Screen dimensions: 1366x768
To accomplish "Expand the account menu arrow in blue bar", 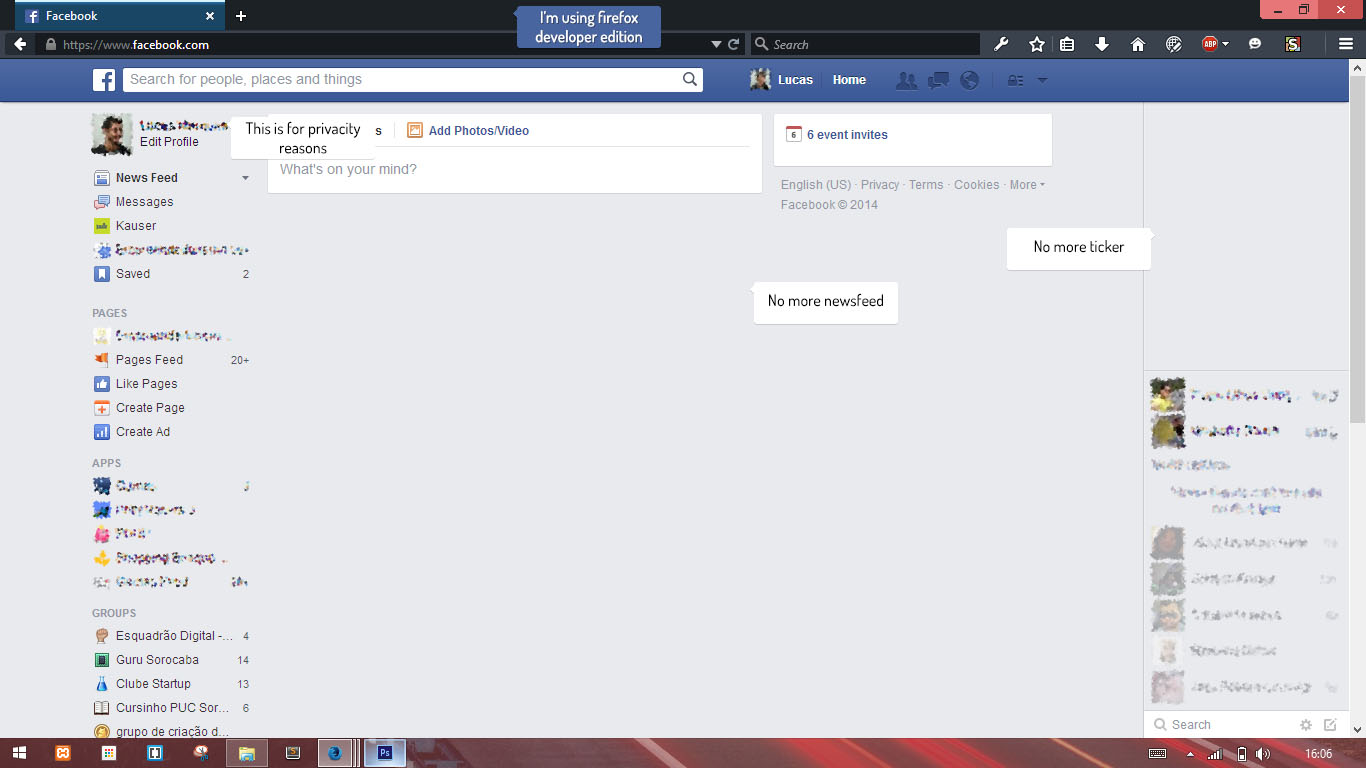I will 1042,81.
